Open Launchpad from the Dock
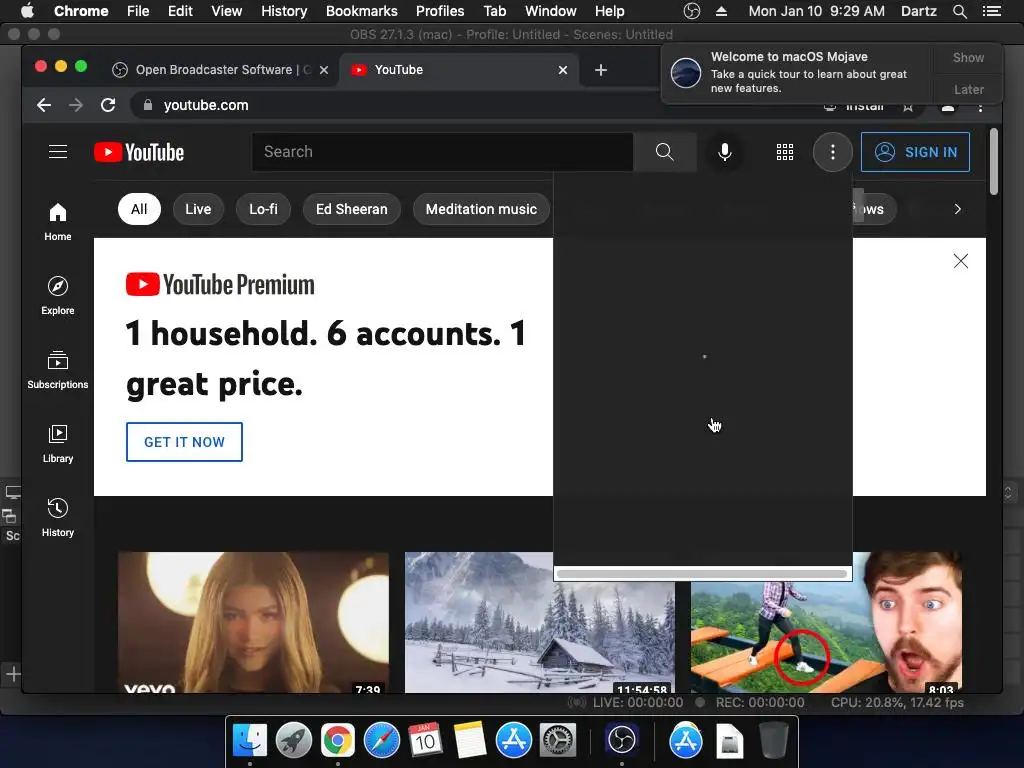Image resolution: width=1024 pixels, height=768 pixels. [294, 741]
